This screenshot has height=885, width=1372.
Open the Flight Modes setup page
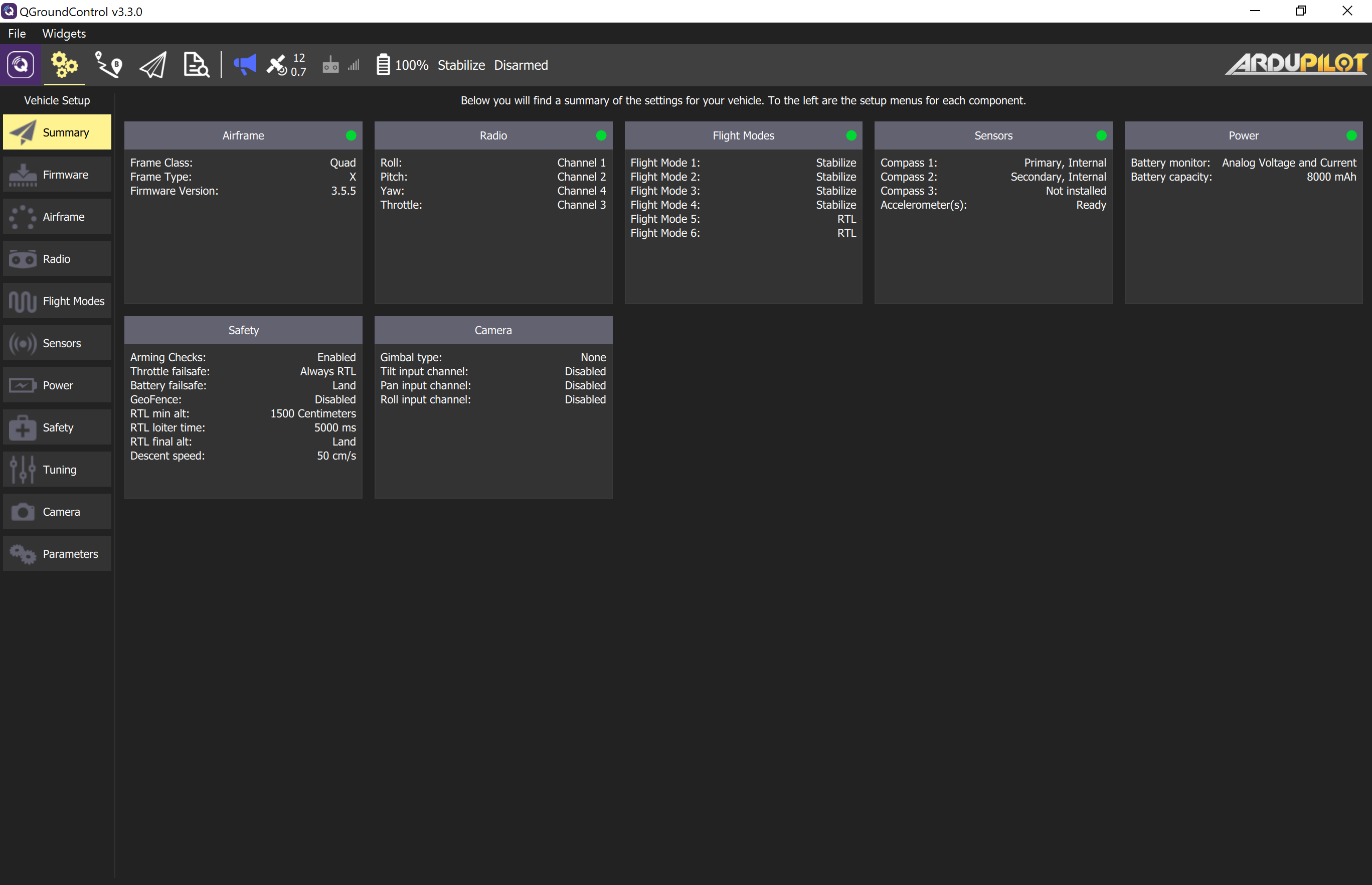click(x=57, y=301)
